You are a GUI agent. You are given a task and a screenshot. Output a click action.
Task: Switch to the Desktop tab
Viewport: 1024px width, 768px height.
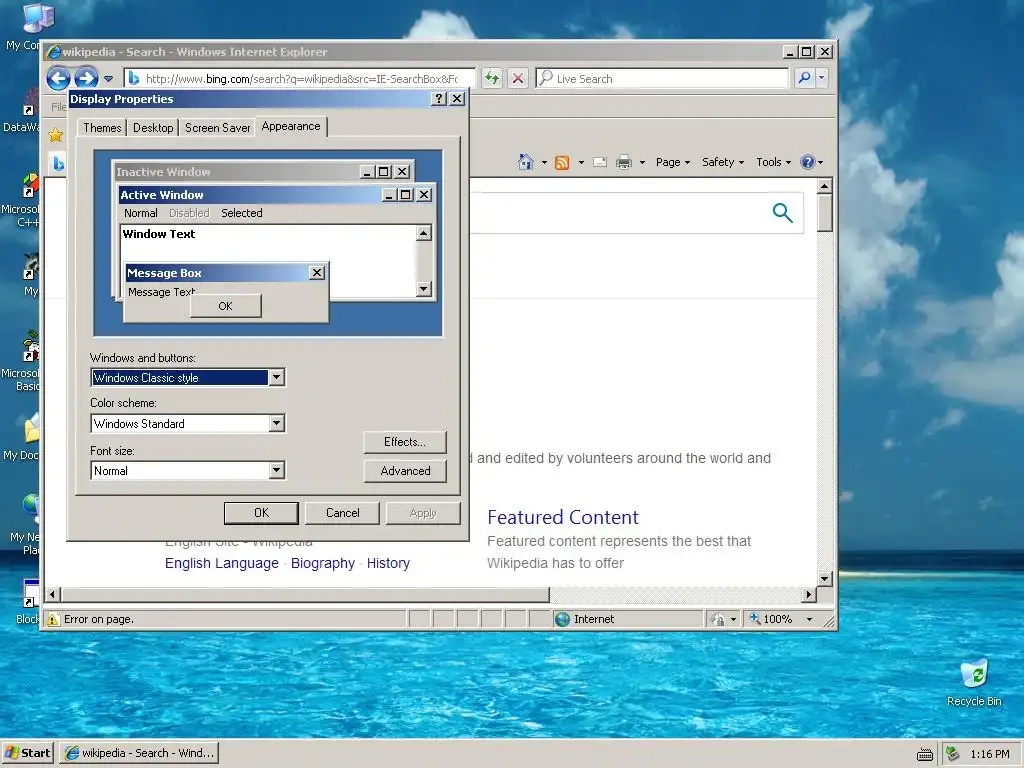153,127
